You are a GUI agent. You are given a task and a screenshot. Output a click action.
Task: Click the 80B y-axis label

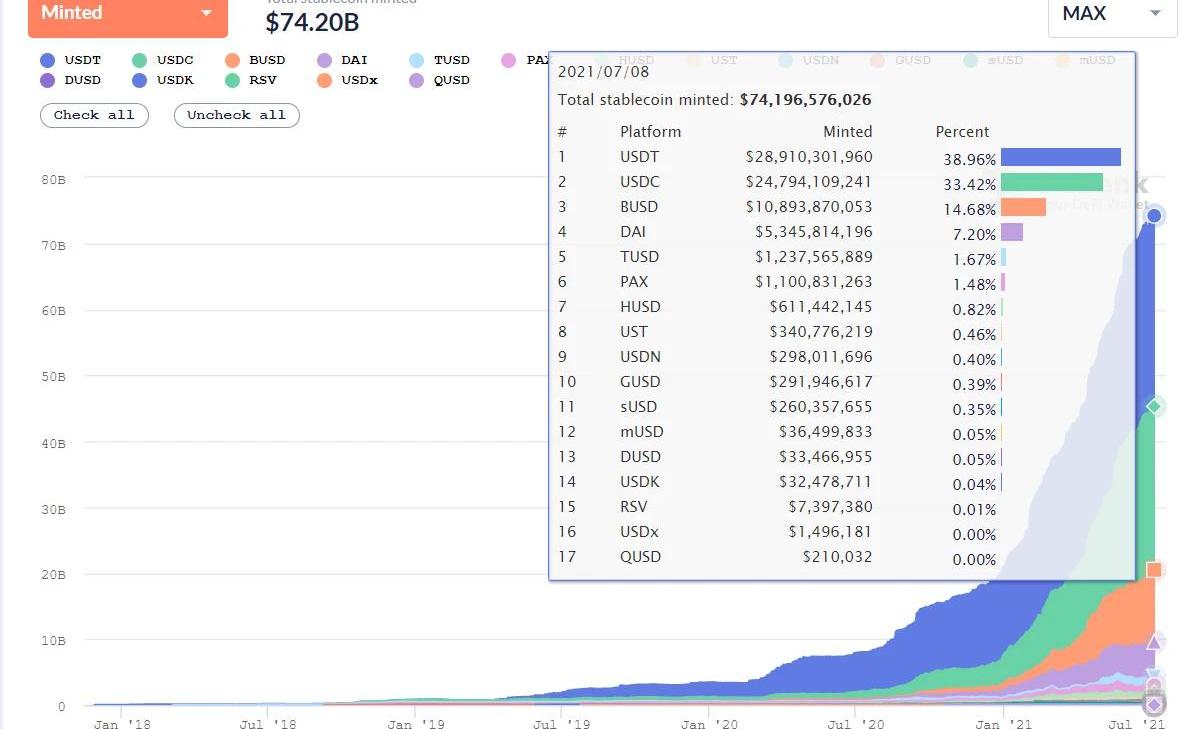tap(53, 180)
